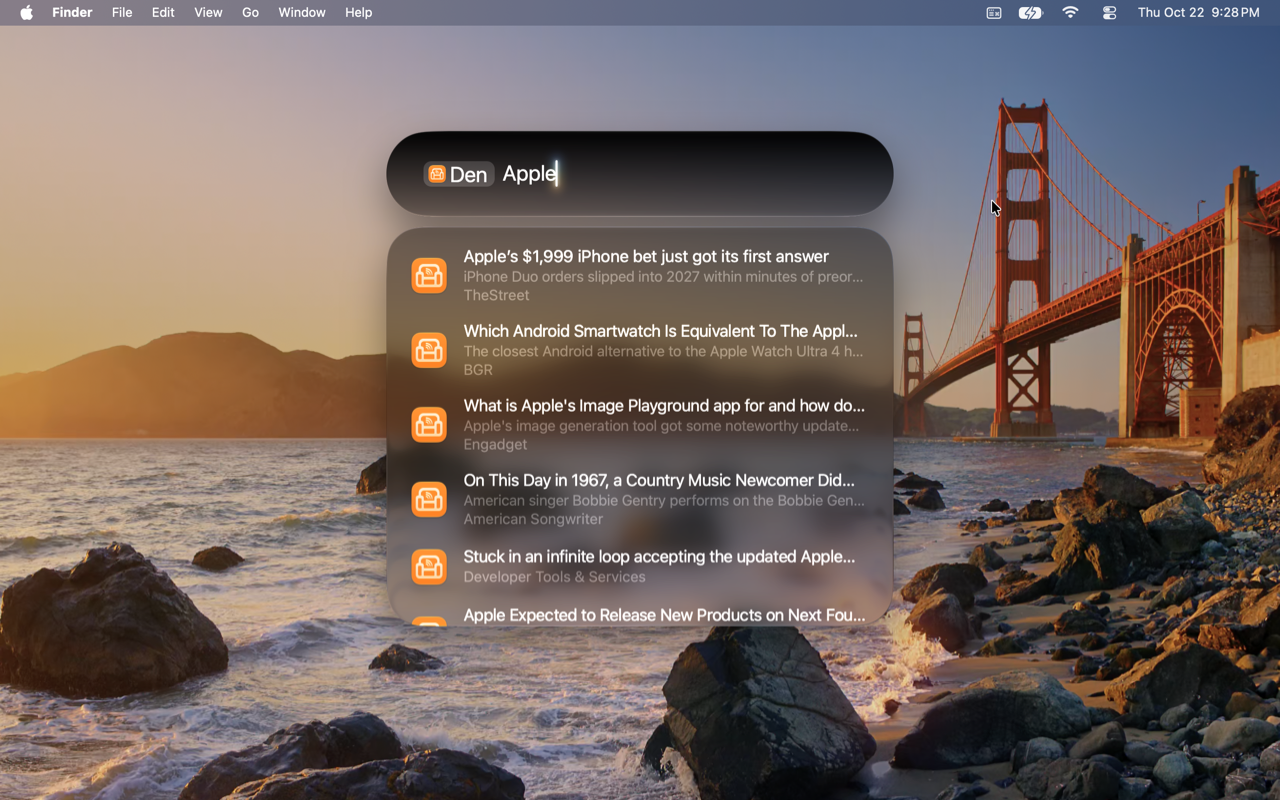Click the image generation tool description text
The width and height of the screenshot is (1280, 800).
(662, 426)
